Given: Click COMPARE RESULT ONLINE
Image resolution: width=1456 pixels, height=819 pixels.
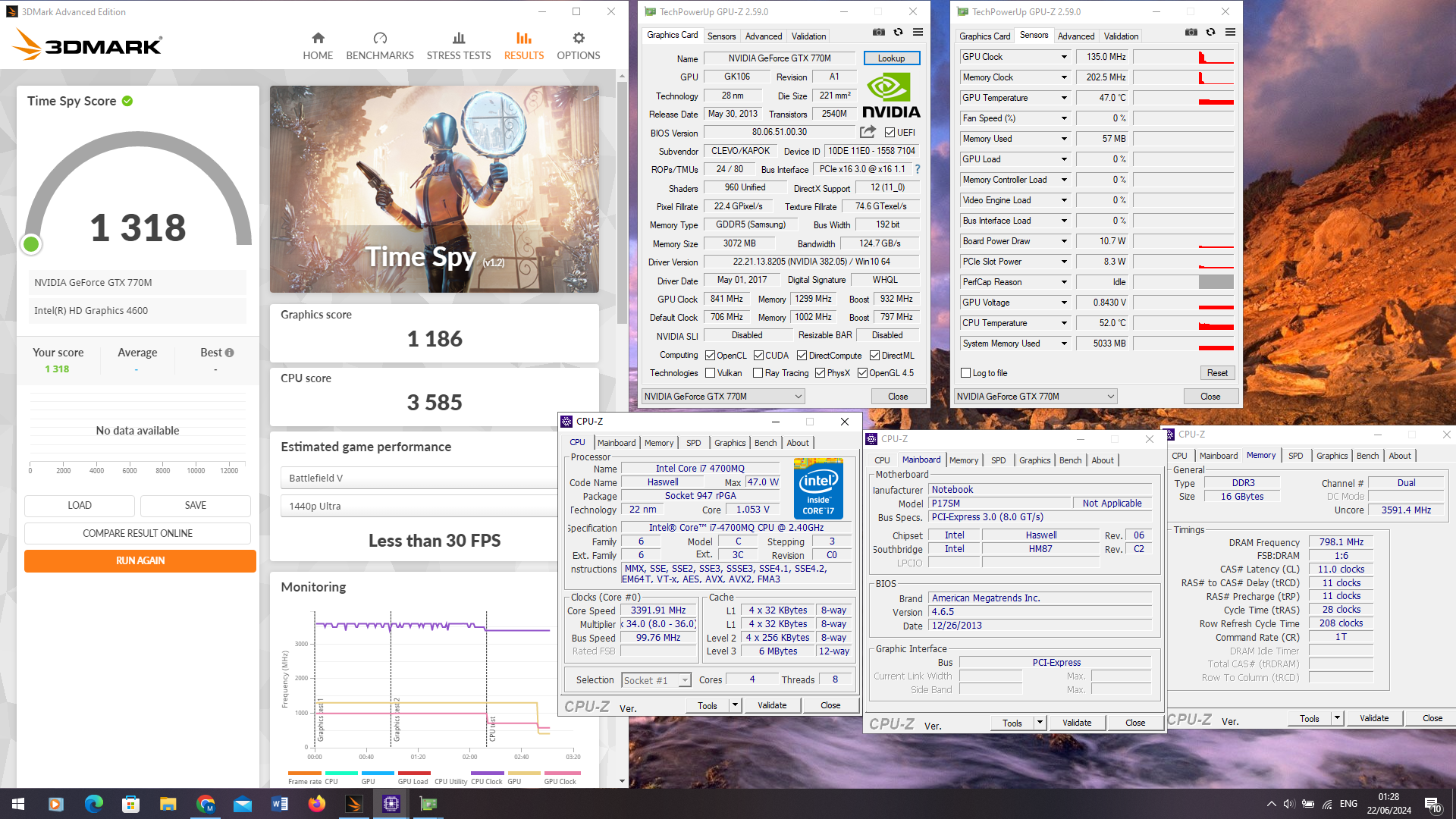Looking at the screenshot, I should 137,533.
